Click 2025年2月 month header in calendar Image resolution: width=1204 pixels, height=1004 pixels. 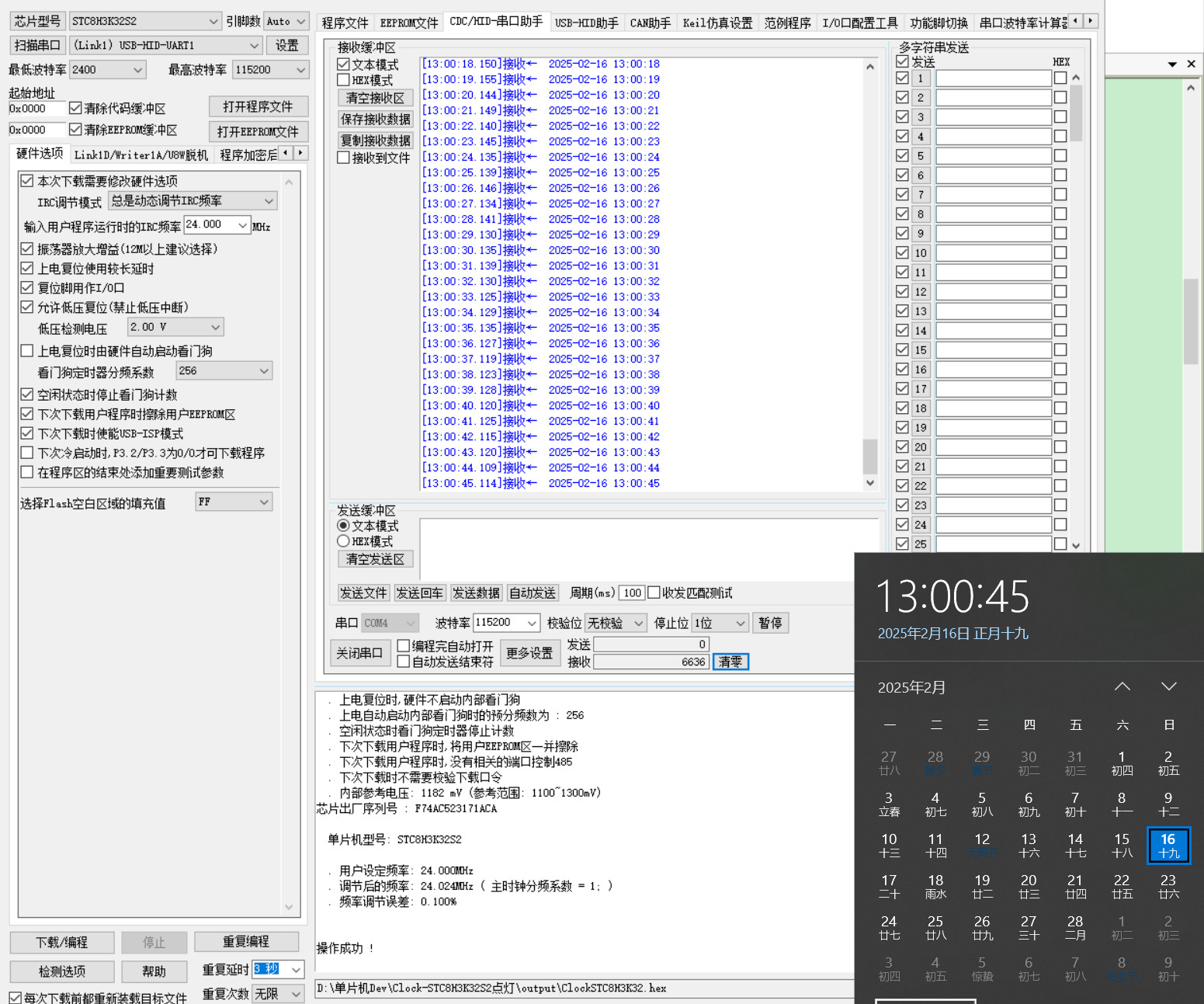coord(911,687)
